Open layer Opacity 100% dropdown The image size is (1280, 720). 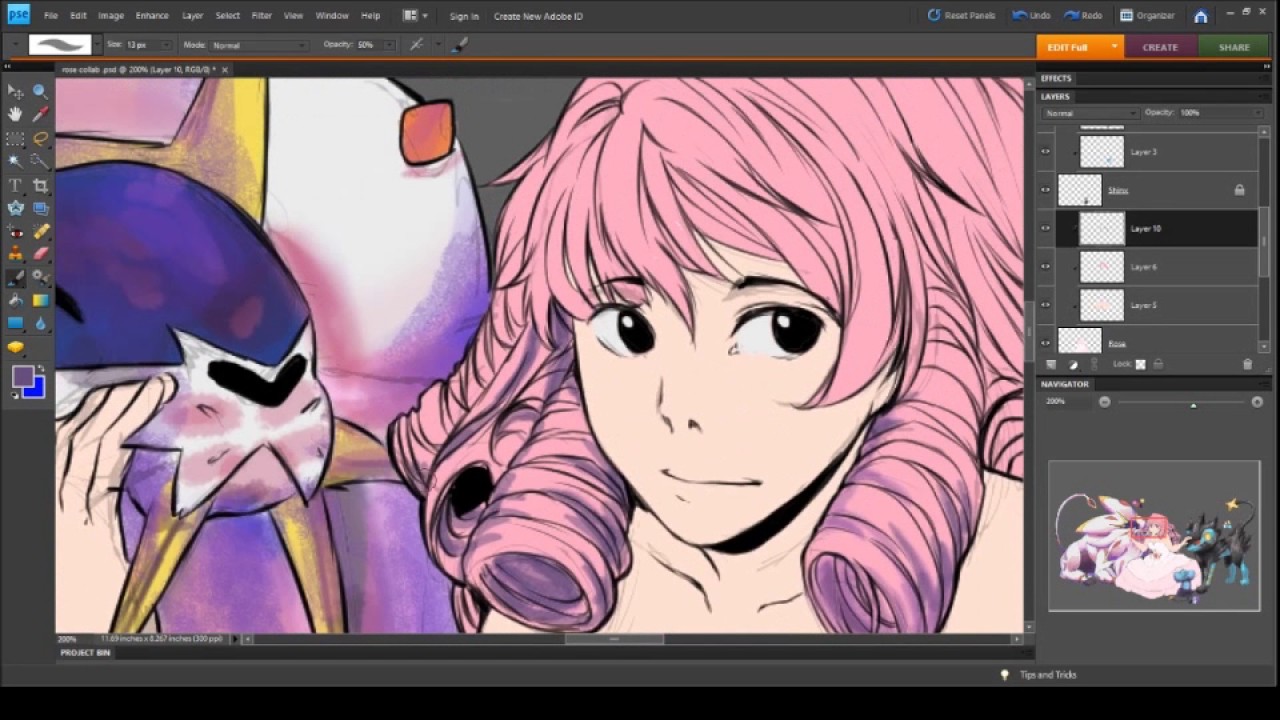(x=1258, y=113)
